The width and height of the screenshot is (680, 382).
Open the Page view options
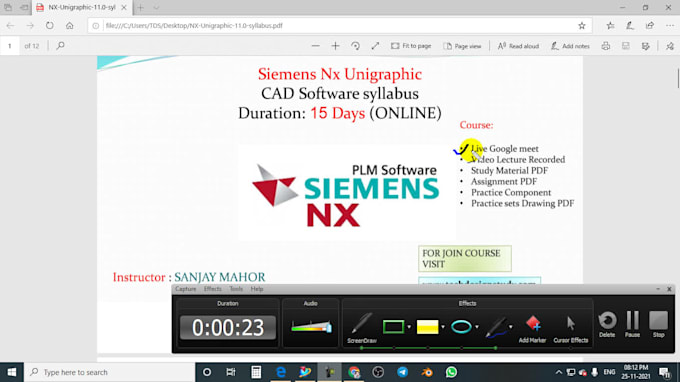[x=462, y=46]
